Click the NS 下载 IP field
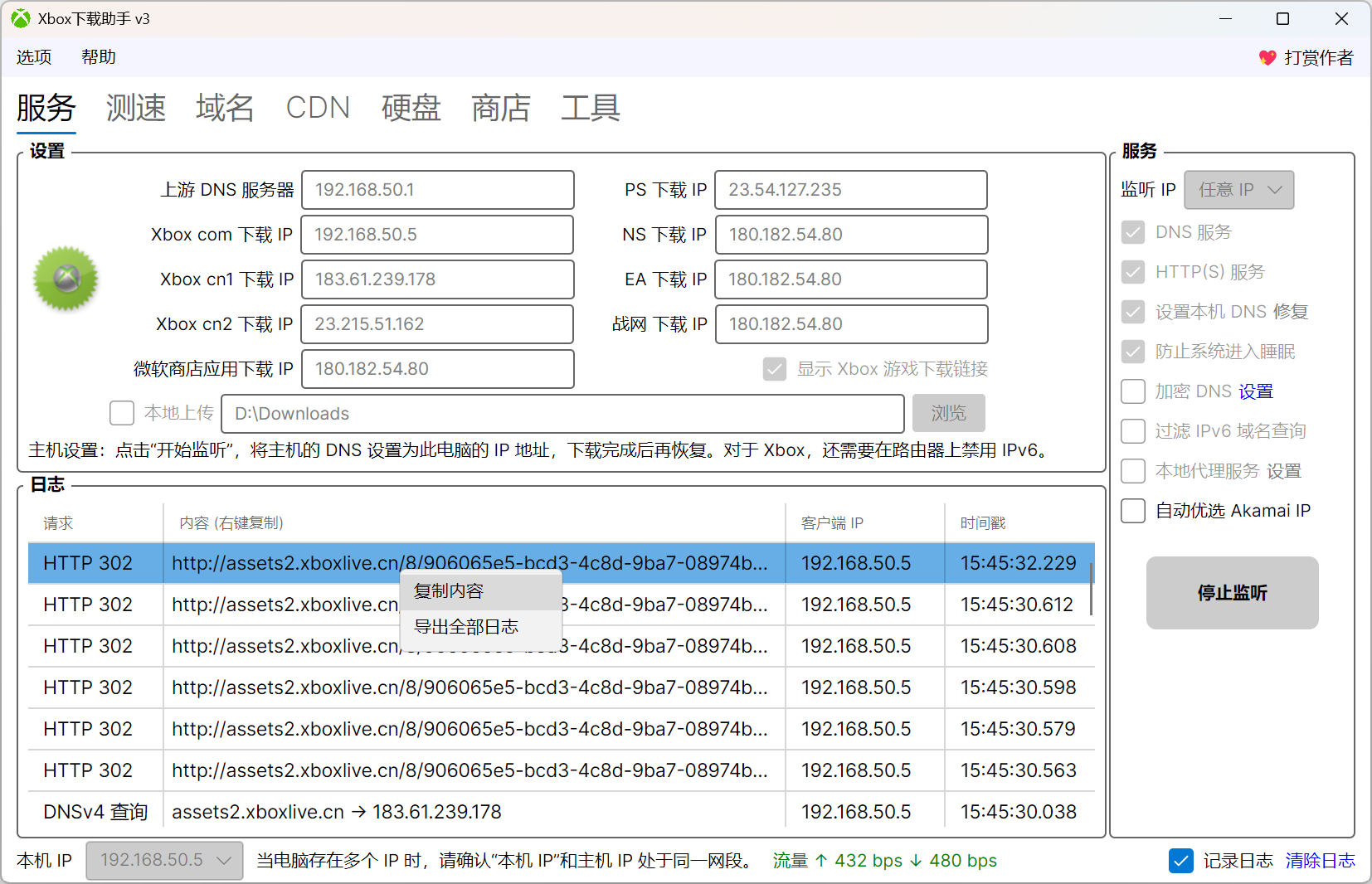Image resolution: width=1372 pixels, height=884 pixels. pyautogui.click(x=851, y=235)
